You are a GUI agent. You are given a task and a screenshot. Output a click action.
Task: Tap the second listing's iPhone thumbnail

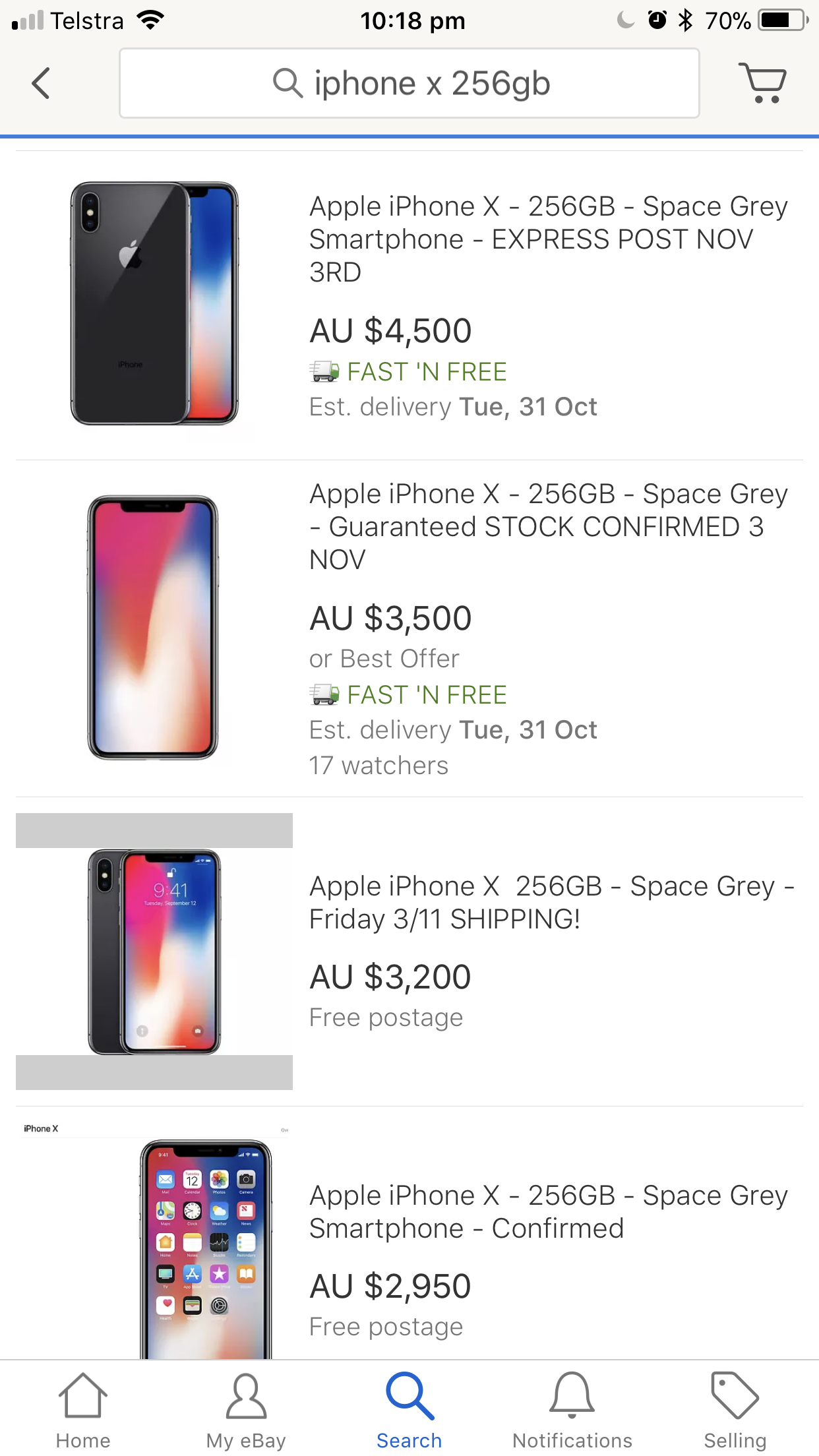(153, 627)
